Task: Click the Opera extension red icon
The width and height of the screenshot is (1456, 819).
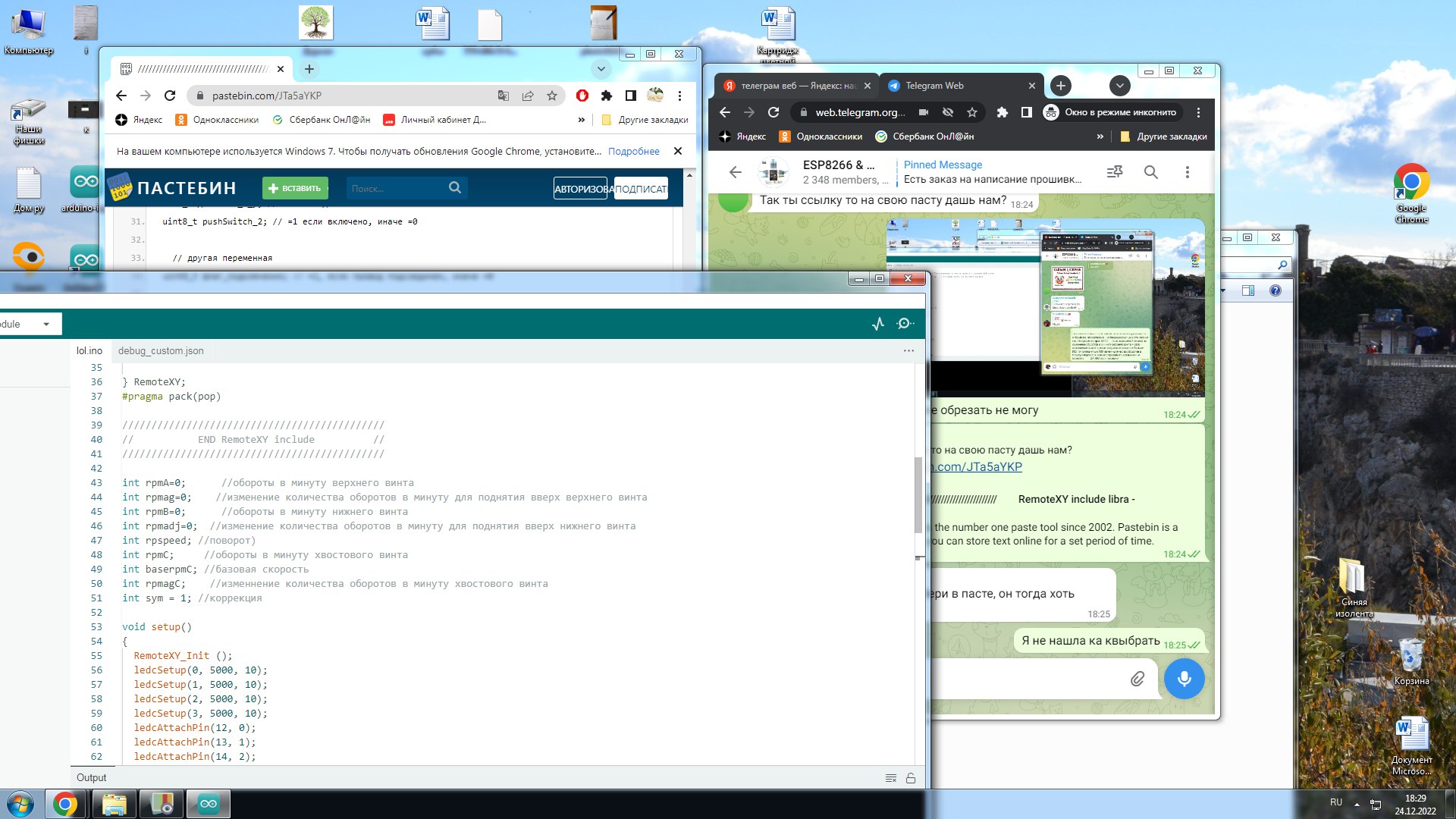Action: tap(582, 96)
